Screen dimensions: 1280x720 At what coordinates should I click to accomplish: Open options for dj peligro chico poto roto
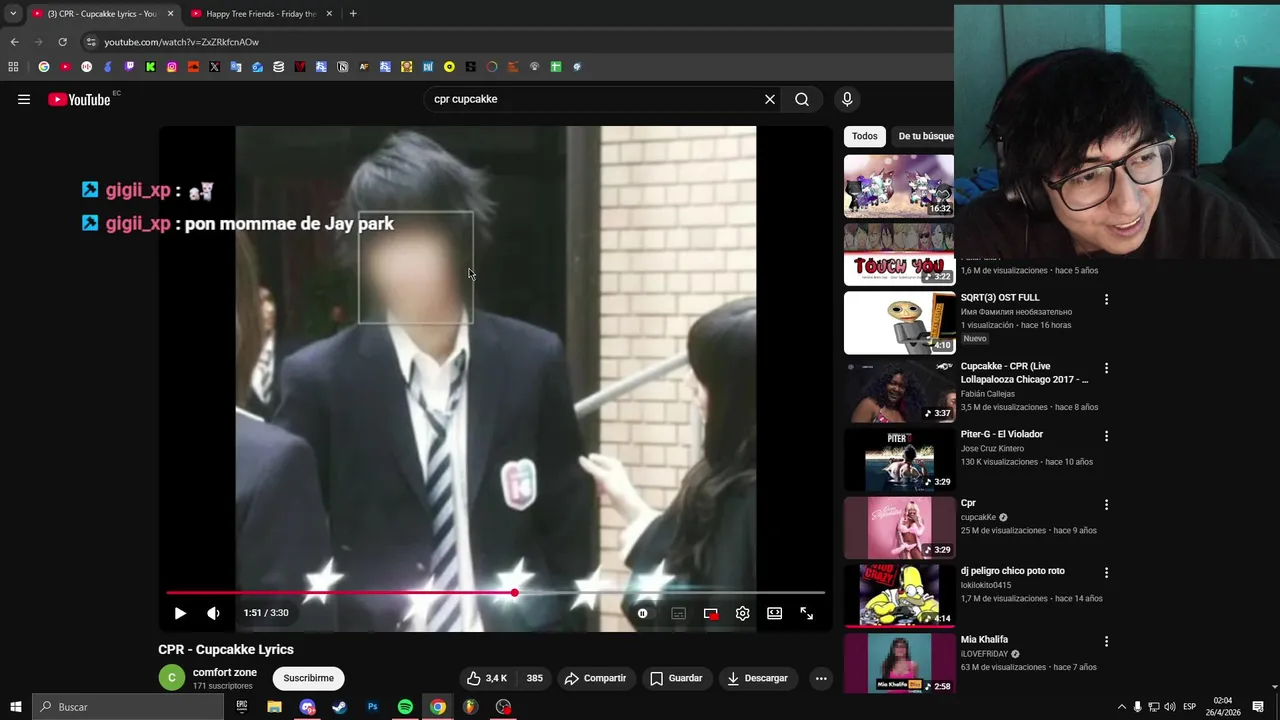tap(1106, 573)
